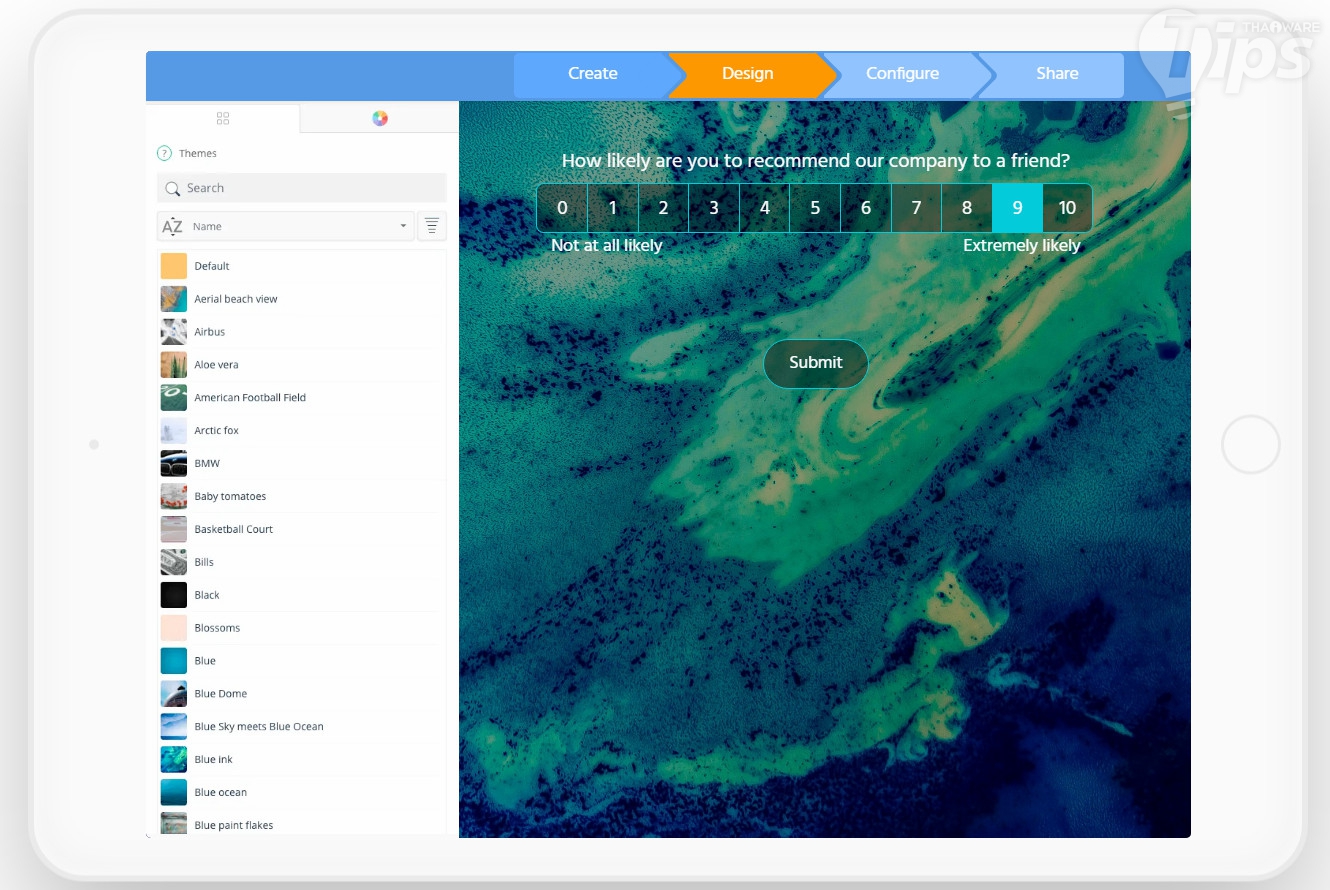Click the "Basketball Court" theme name
The width and height of the screenshot is (1330, 890).
click(x=234, y=529)
